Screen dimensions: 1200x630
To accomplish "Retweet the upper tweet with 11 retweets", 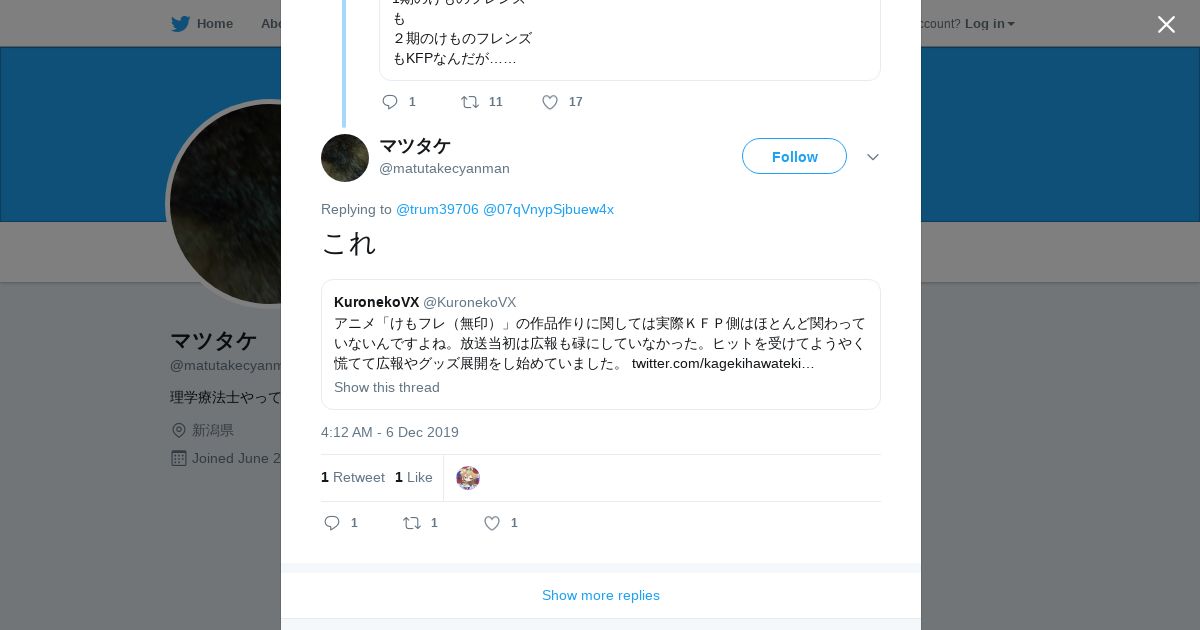I will point(470,102).
